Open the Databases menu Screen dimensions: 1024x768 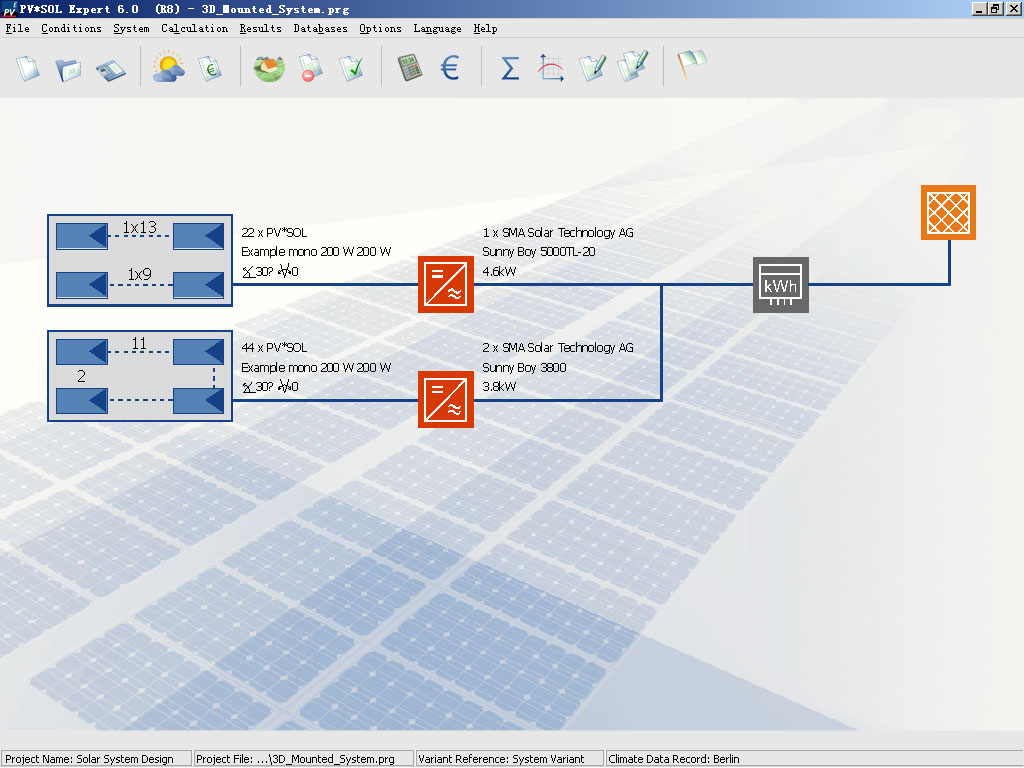(x=321, y=29)
